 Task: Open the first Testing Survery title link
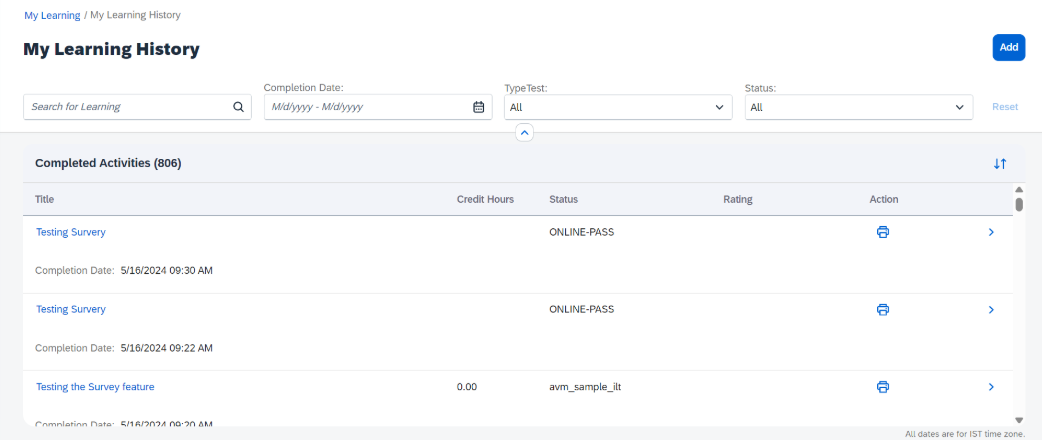(x=70, y=232)
